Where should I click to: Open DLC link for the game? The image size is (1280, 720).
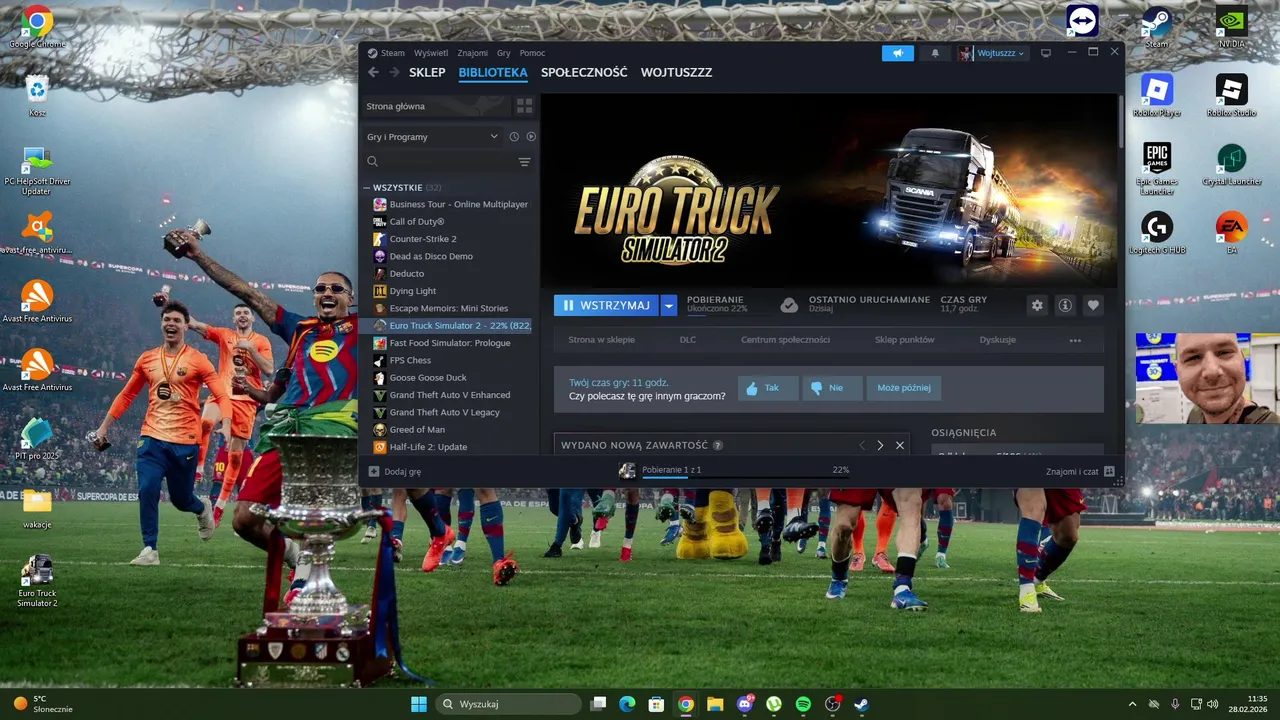click(688, 340)
